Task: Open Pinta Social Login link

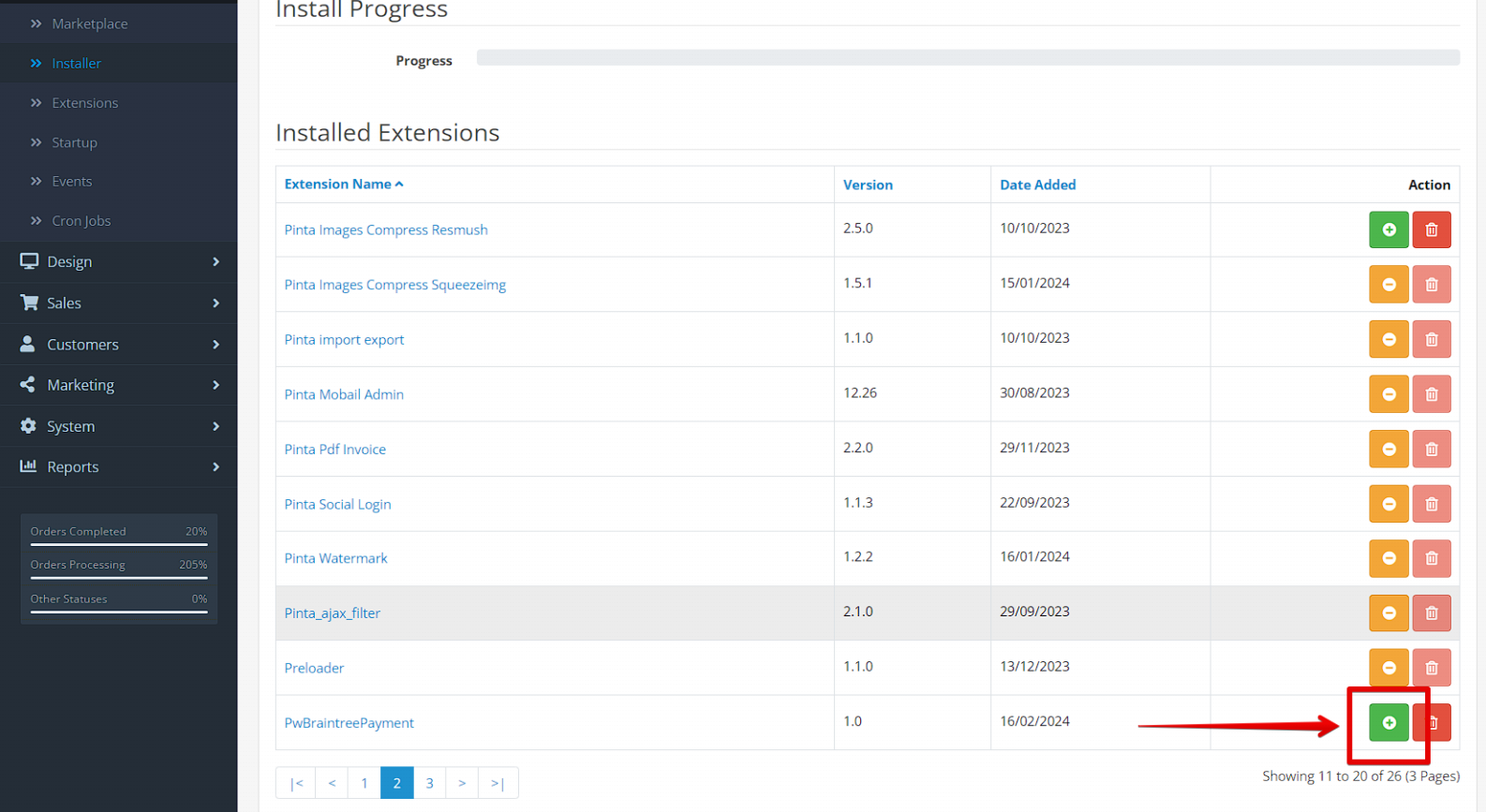Action: tap(337, 504)
